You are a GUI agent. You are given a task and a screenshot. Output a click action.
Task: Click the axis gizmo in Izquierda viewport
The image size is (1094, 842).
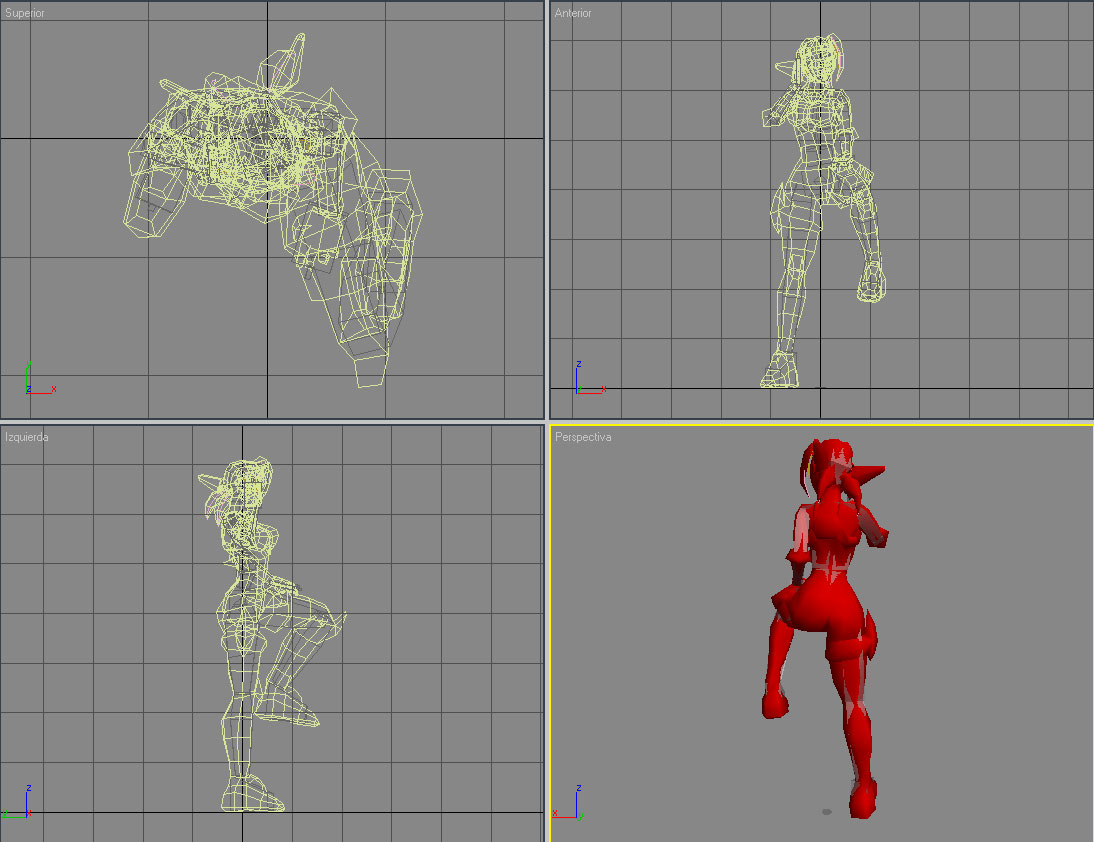[x=18, y=802]
